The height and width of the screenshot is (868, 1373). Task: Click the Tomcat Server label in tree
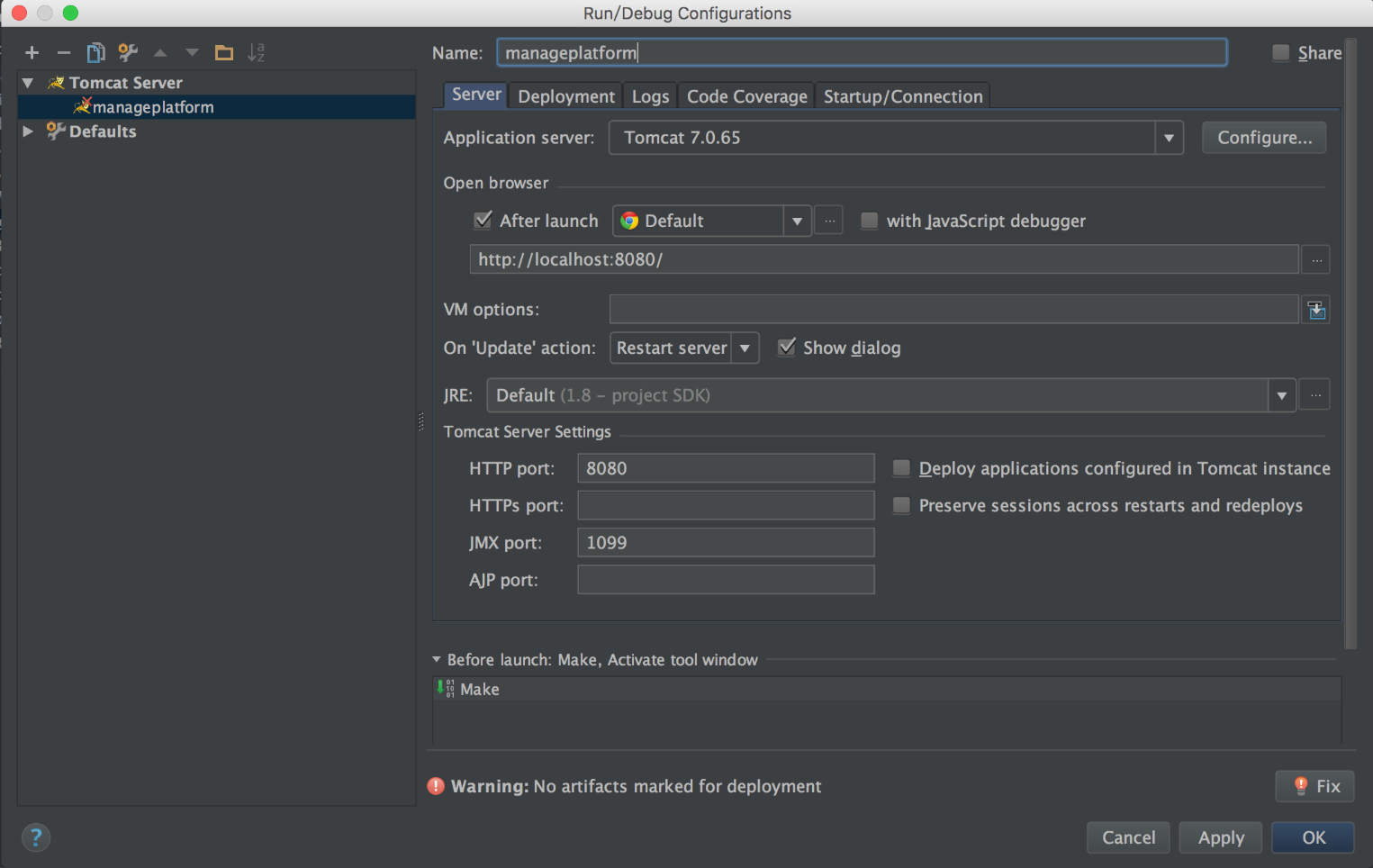126,83
